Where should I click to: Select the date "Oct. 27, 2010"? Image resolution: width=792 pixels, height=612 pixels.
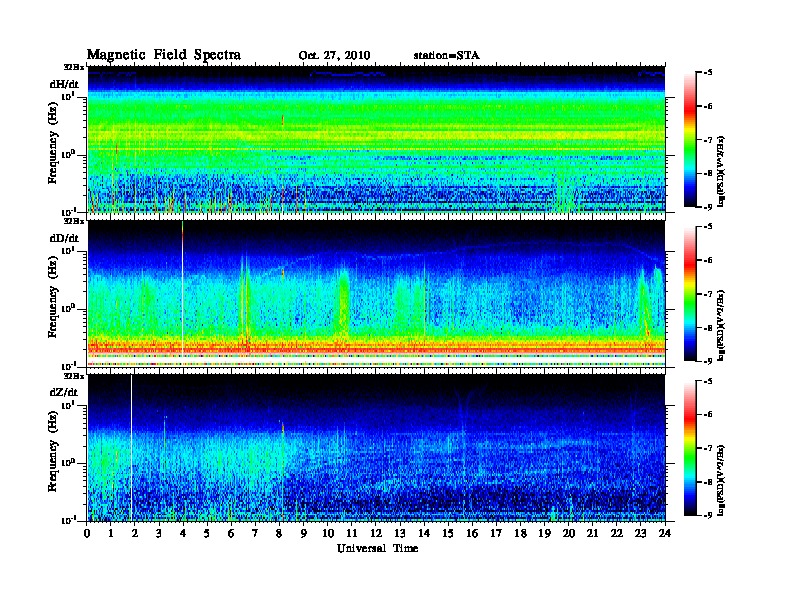[x=334, y=56]
